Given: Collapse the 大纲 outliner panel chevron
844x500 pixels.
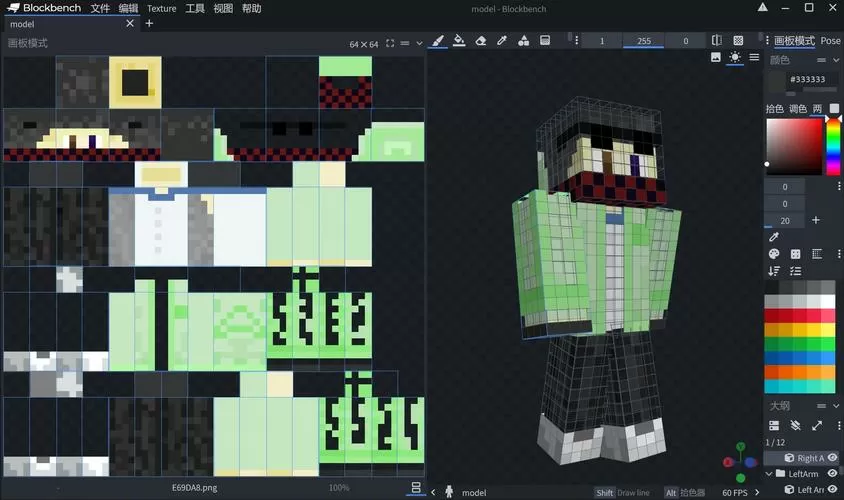Looking at the screenshot, I should [836, 406].
